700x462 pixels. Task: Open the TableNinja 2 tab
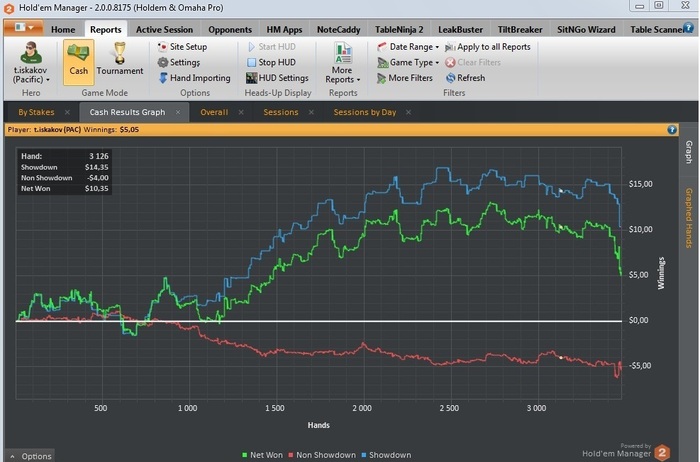click(399, 29)
